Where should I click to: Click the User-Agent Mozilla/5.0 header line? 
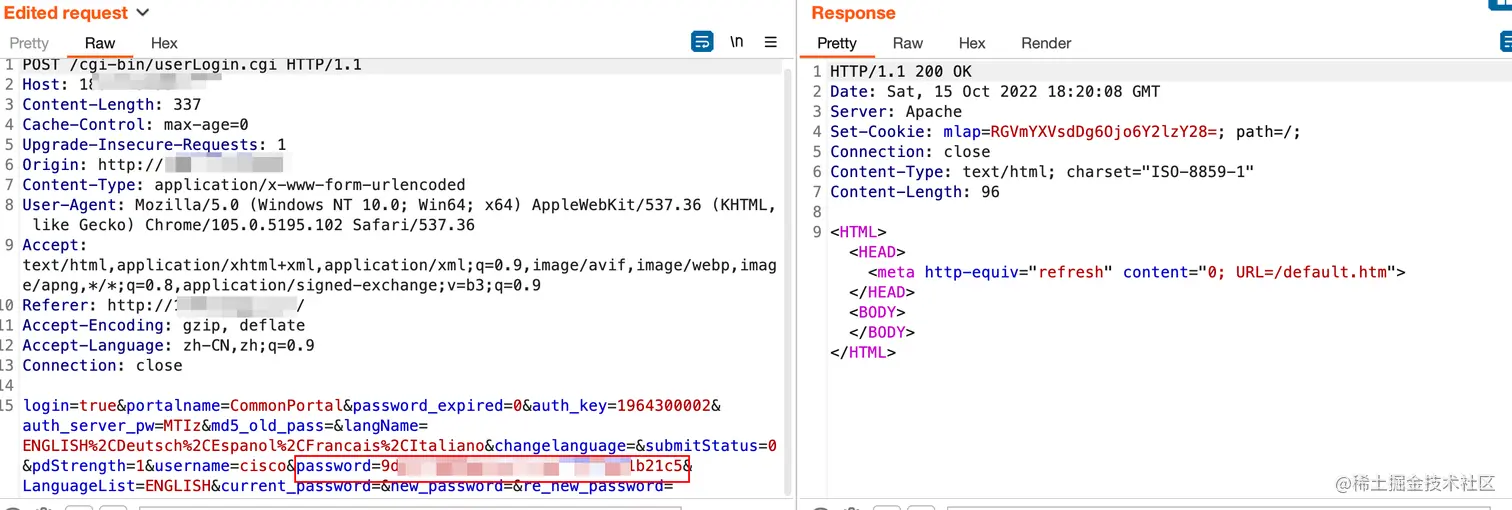pyautogui.click(x=399, y=215)
